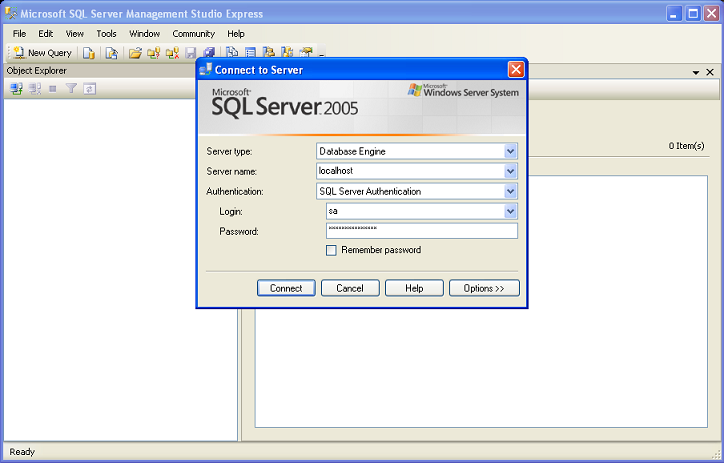The width and height of the screenshot is (724, 463).
Task: Open the Window menu
Action: (145, 34)
